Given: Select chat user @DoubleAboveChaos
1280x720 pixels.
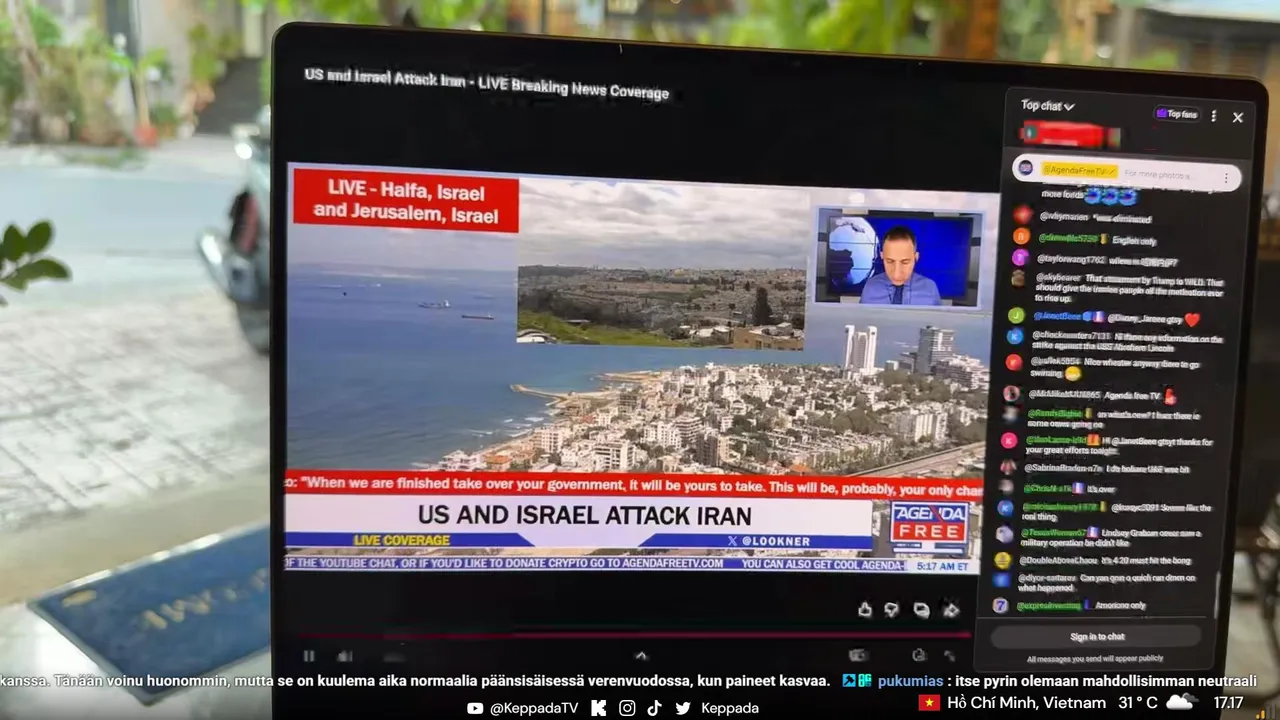Looking at the screenshot, I should [1058, 560].
